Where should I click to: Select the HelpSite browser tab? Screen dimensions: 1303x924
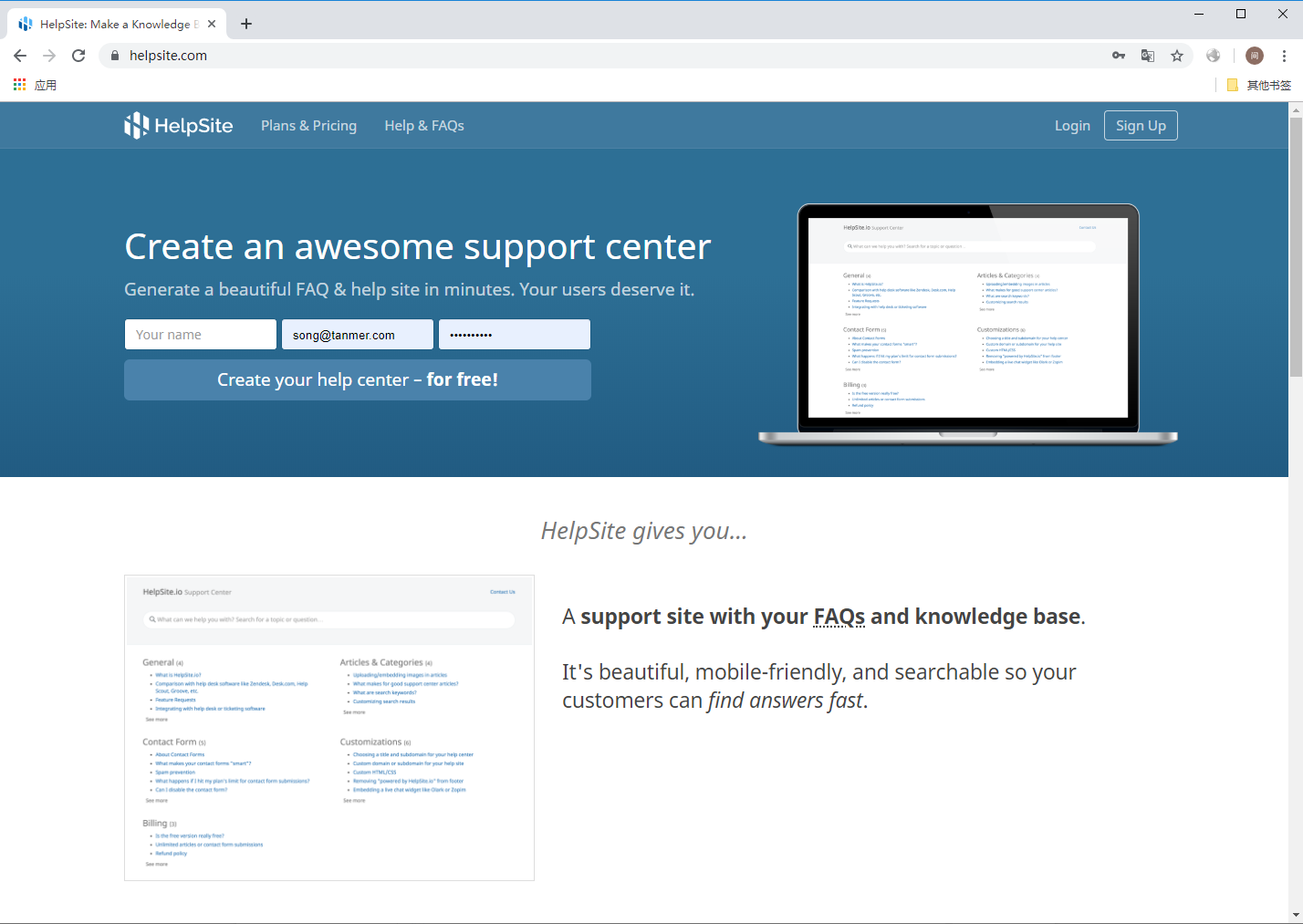point(117,24)
